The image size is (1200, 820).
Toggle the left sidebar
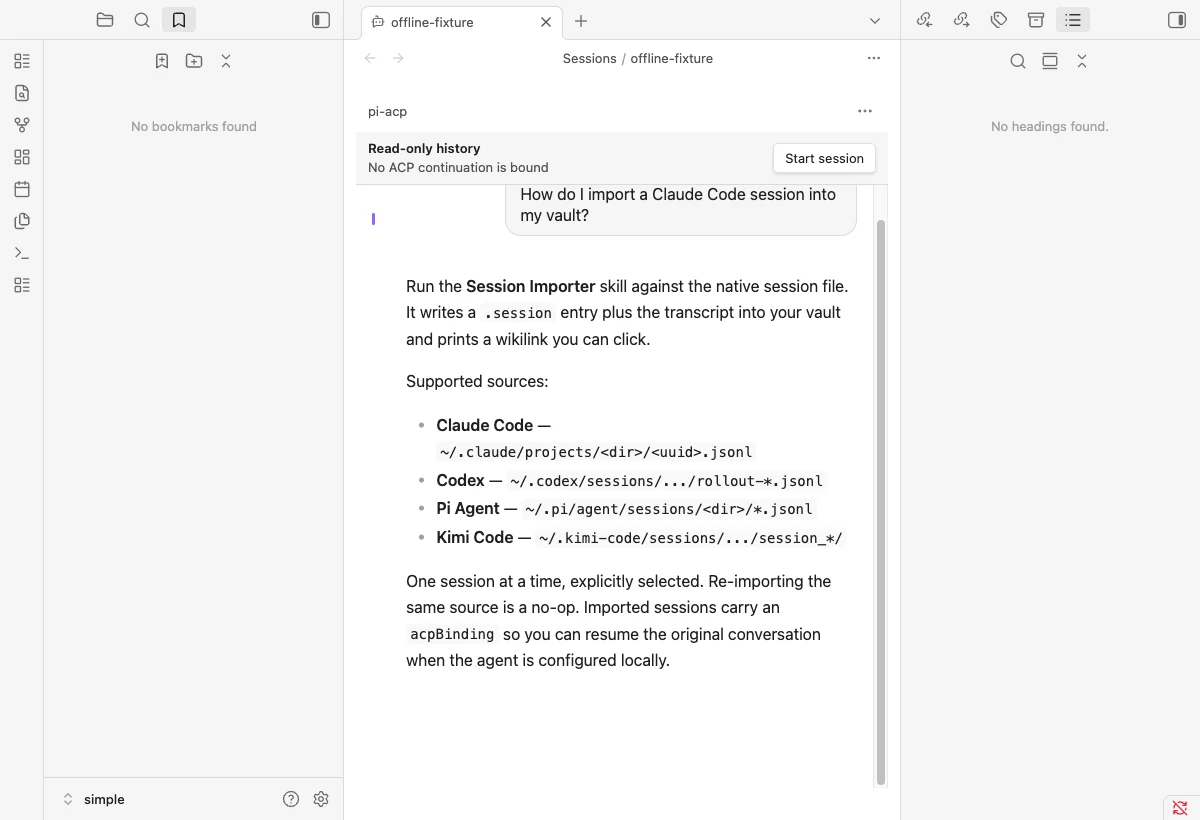click(321, 20)
